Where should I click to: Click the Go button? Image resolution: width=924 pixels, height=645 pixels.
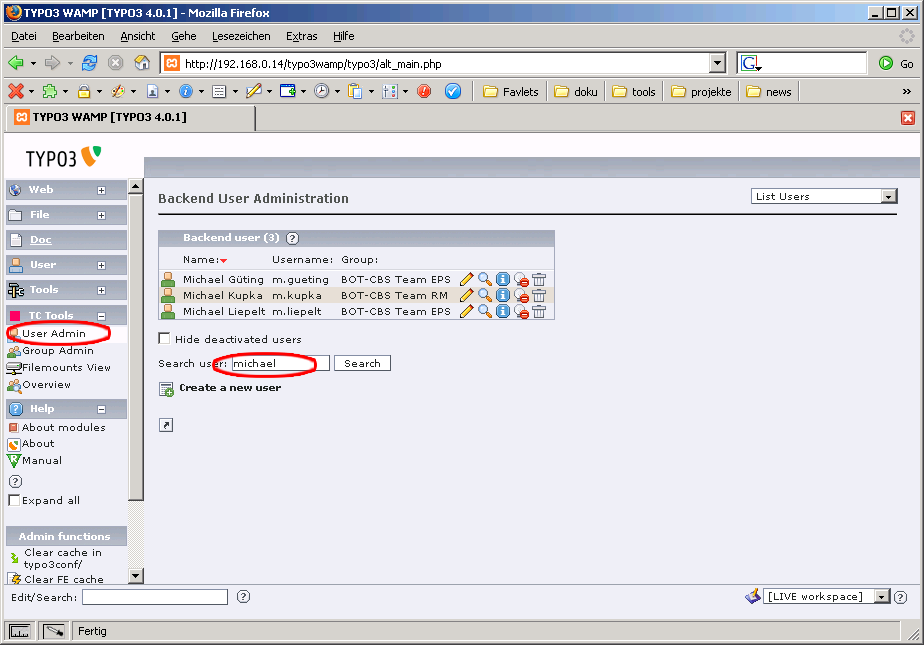896,63
